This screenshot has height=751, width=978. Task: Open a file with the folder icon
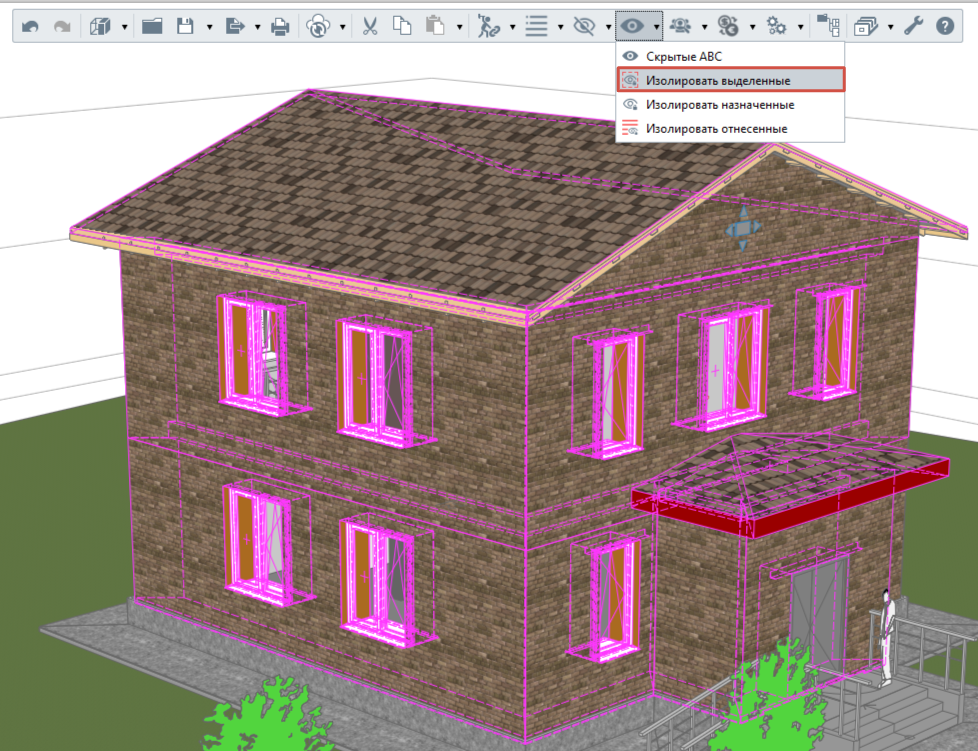pyautogui.click(x=152, y=26)
